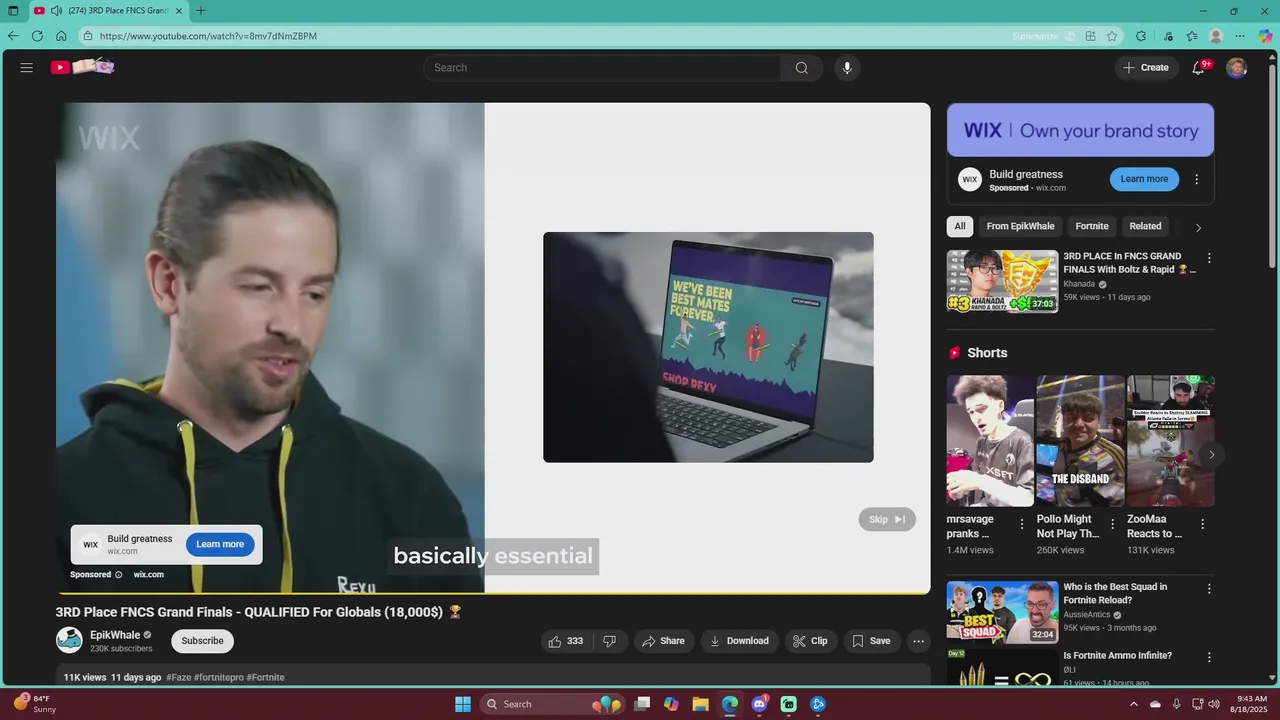The image size is (1280, 720).
Task: Open options for Best Squad video
Action: point(1208,589)
